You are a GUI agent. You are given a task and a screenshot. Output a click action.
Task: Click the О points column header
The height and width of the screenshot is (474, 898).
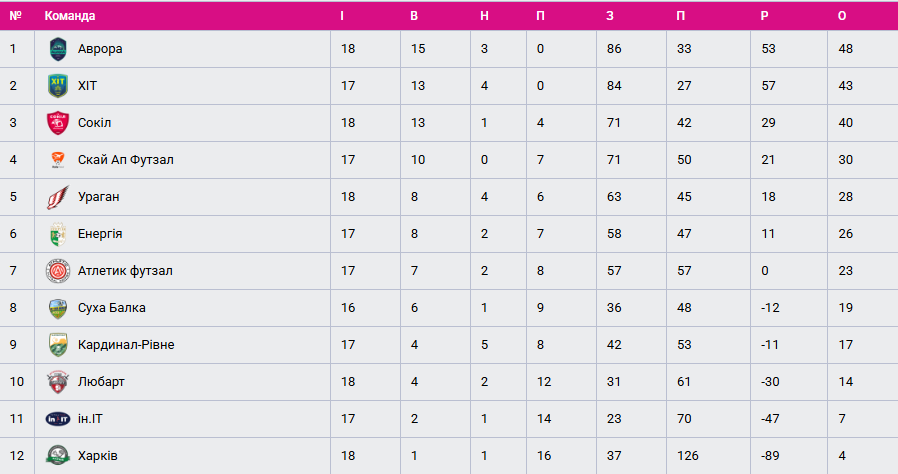pos(842,16)
